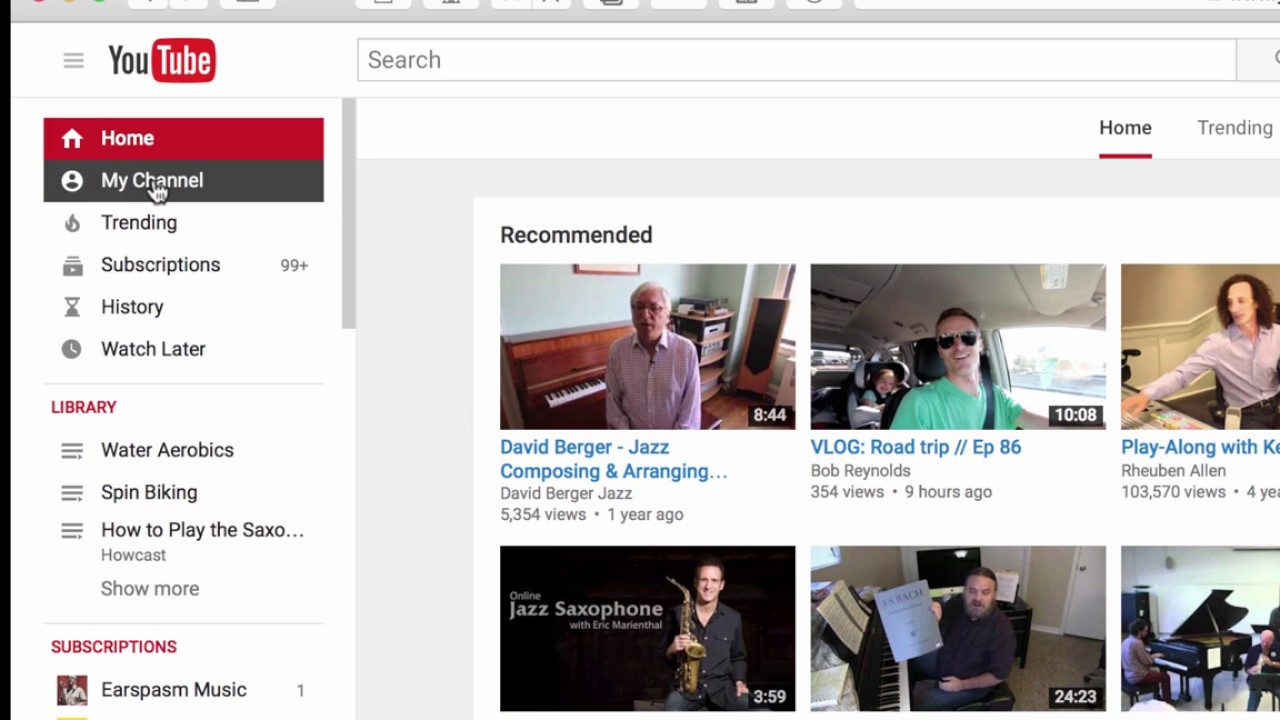Open Earspasm Music subscription
The height and width of the screenshot is (720, 1280).
(x=174, y=690)
